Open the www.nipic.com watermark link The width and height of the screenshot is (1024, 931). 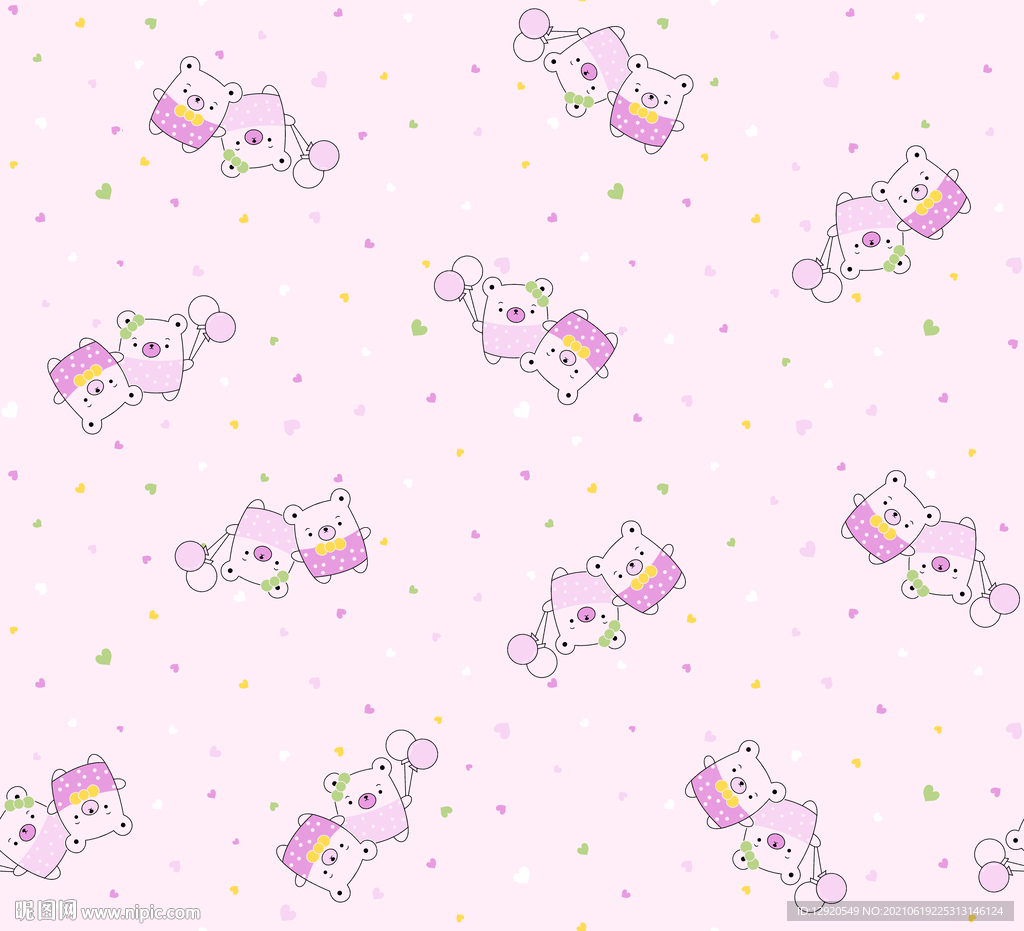pos(140,913)
